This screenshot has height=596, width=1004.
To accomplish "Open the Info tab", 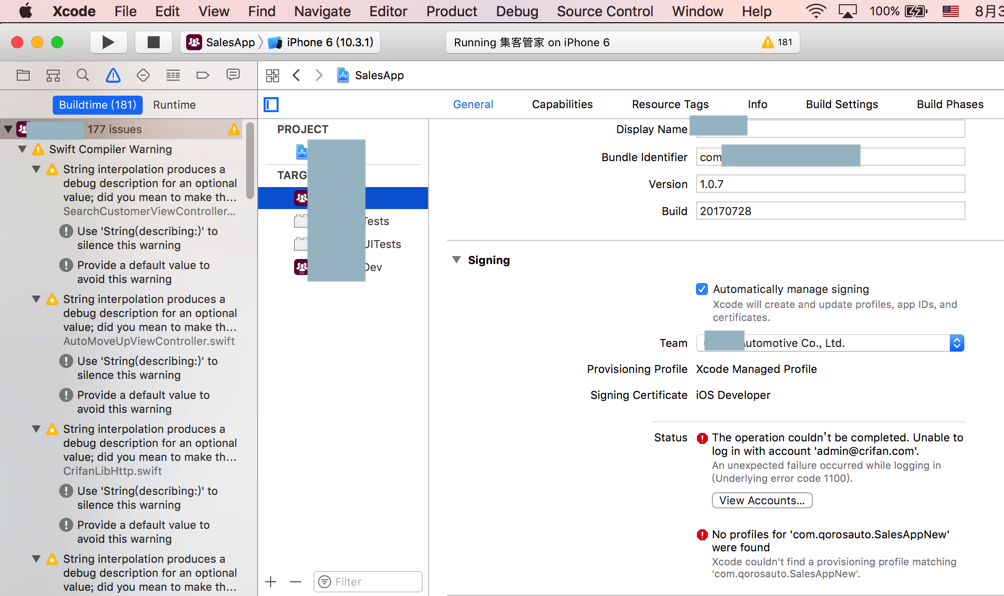I will pos(757,104).
